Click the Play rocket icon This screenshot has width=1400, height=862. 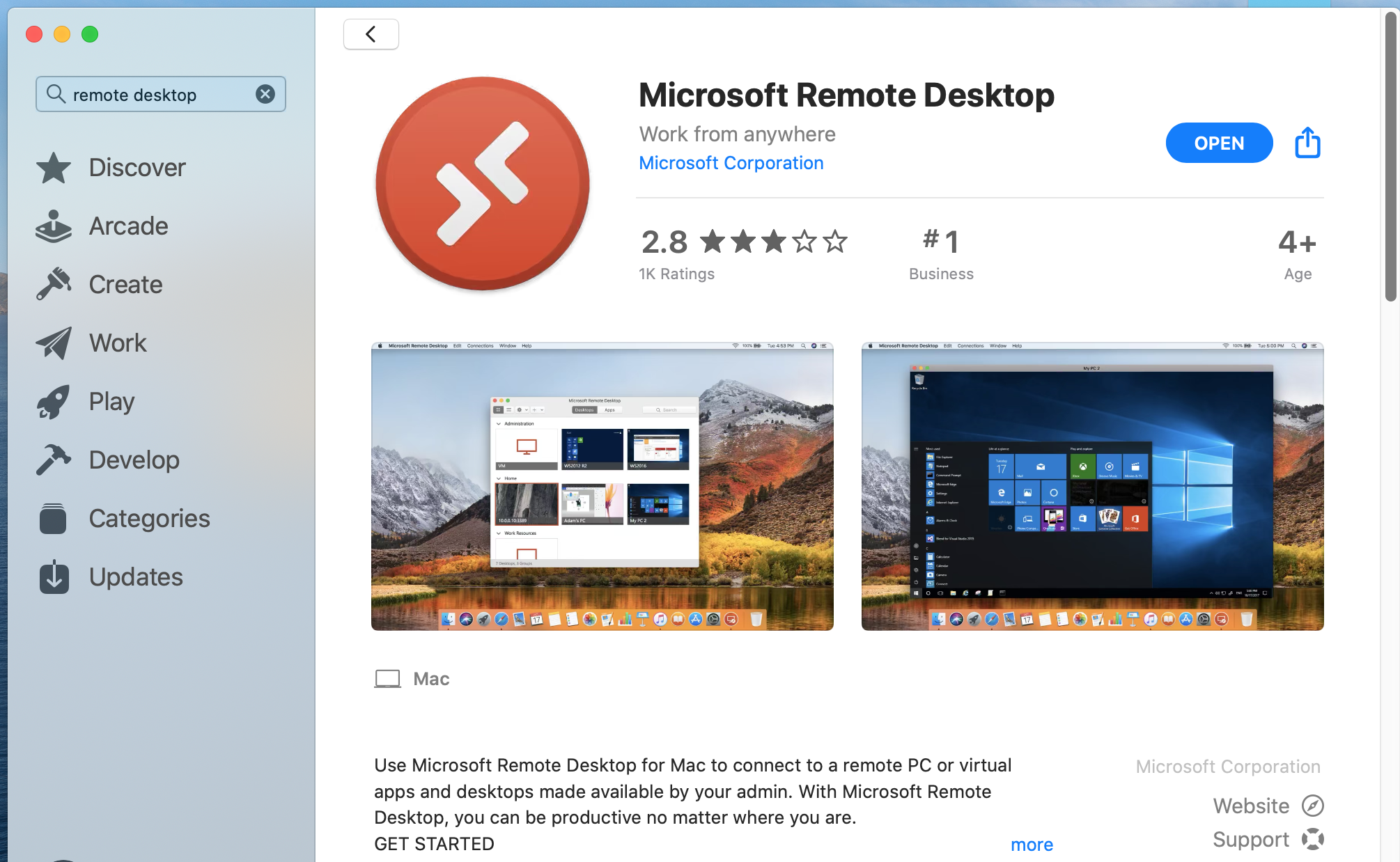54,402
